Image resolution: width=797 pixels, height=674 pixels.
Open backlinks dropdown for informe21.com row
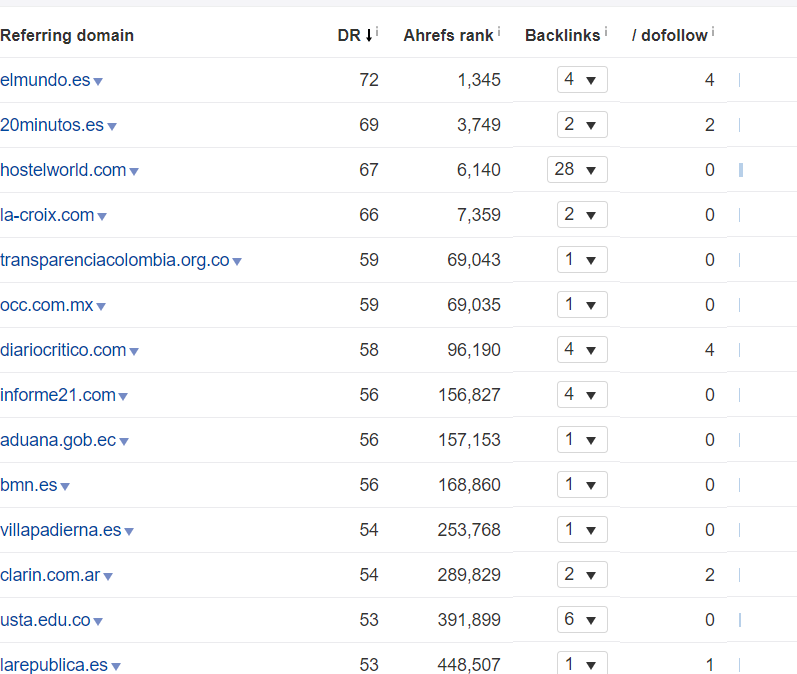pos(582,394)
